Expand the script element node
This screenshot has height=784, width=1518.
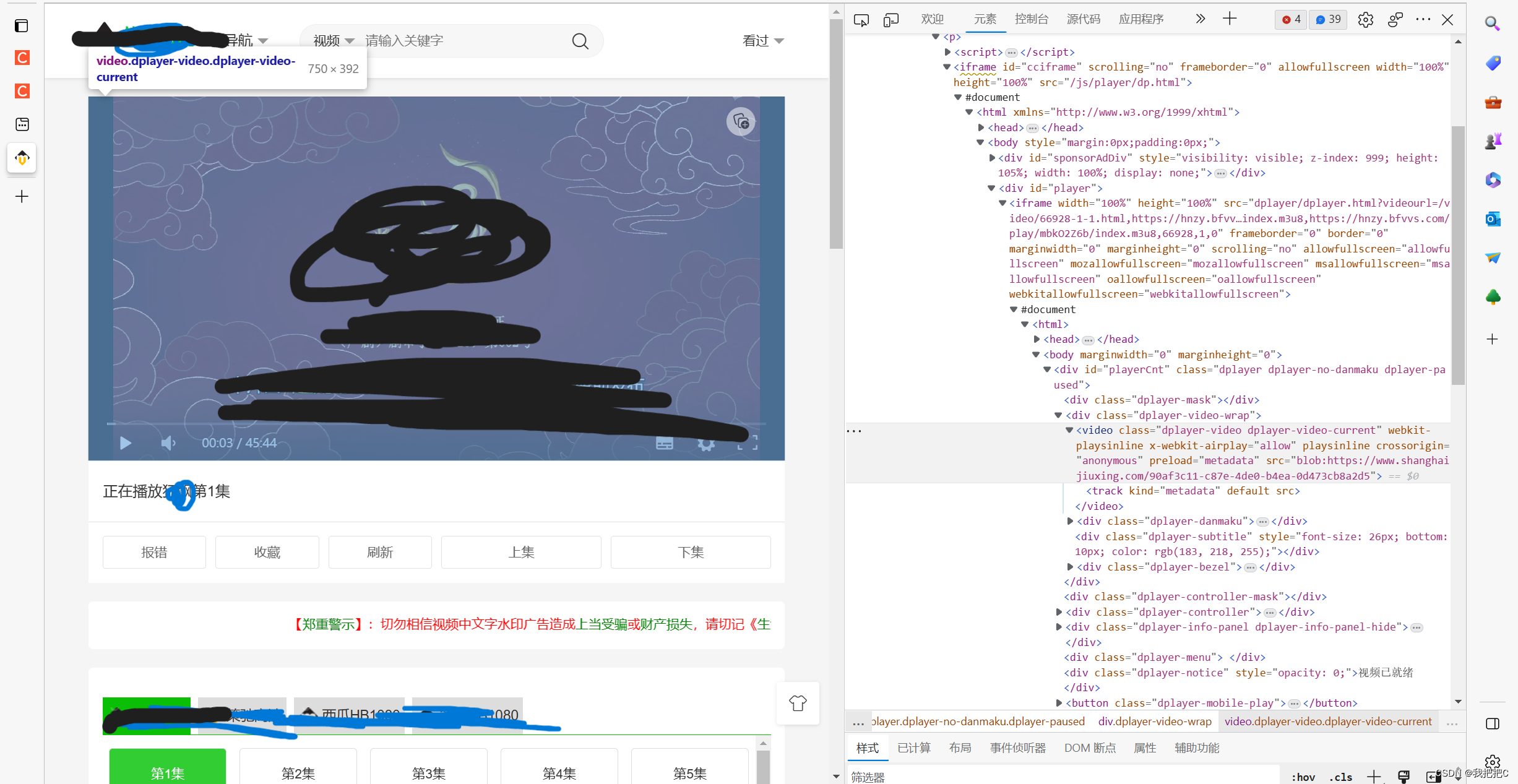click(947, 52)
